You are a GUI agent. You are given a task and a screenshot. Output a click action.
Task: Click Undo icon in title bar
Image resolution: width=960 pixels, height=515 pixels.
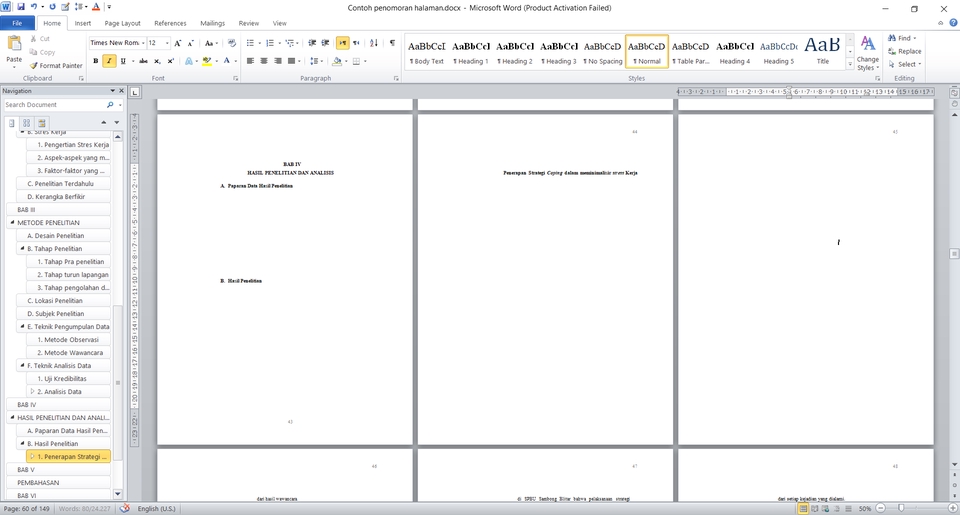pos(34,7)
